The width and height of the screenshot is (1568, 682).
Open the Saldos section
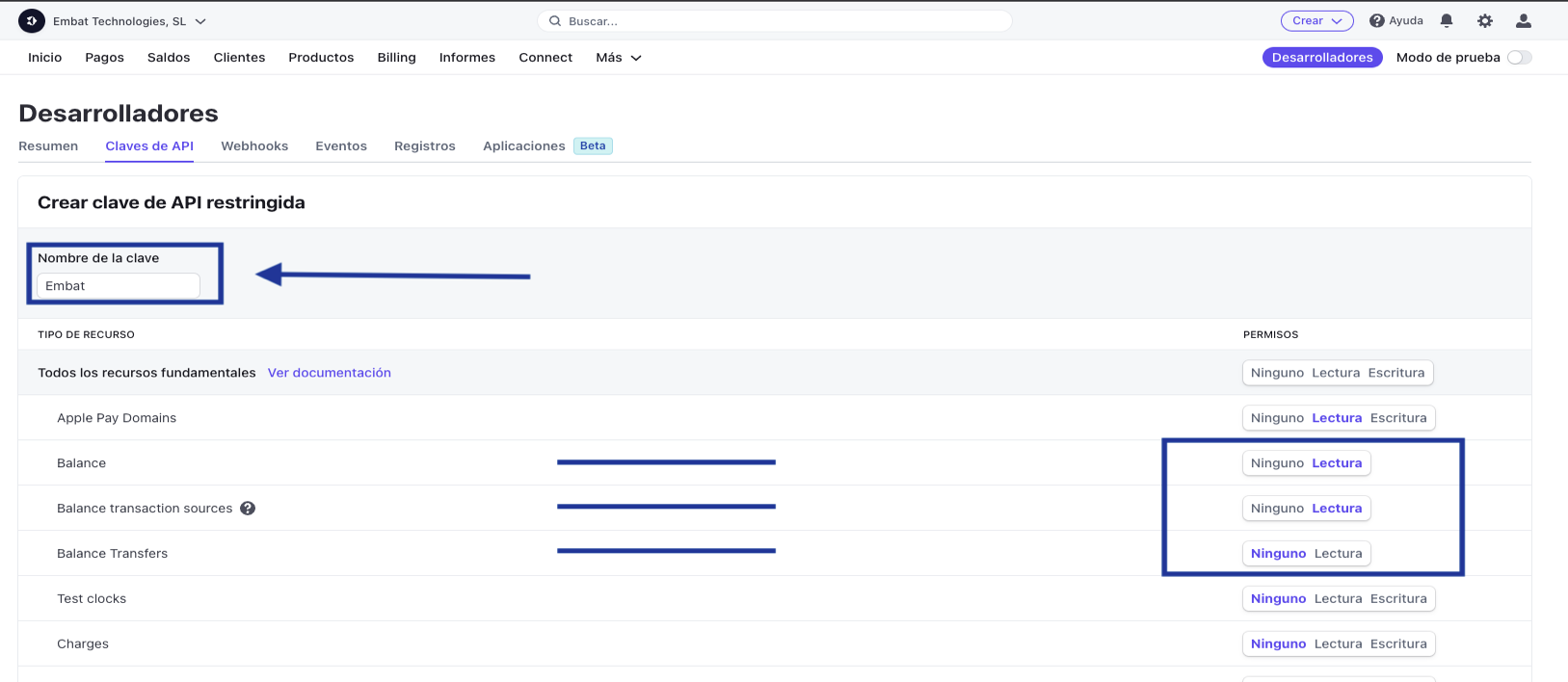coord(169,58)
